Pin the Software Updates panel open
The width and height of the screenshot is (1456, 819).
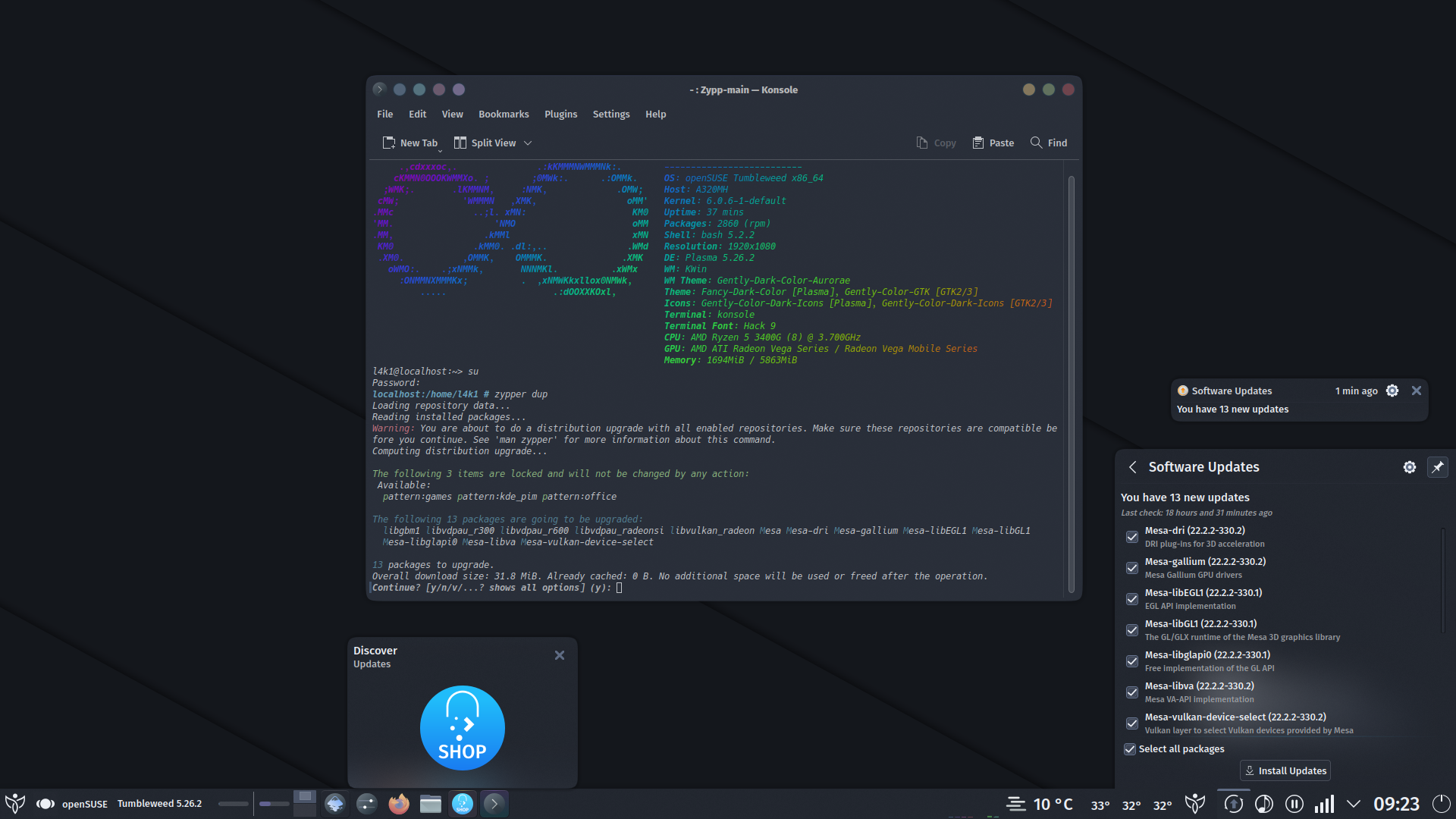click(1438, 467)
